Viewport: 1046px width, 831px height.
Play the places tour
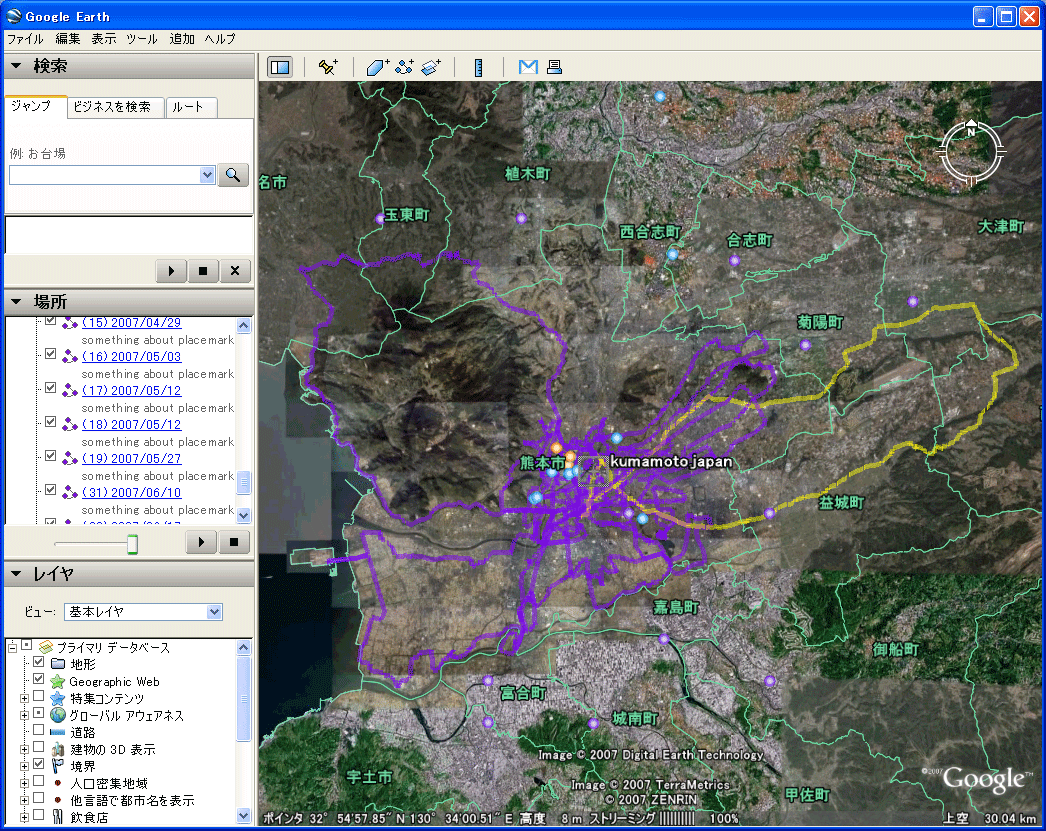pyautogui.click(x=201, y=542)
